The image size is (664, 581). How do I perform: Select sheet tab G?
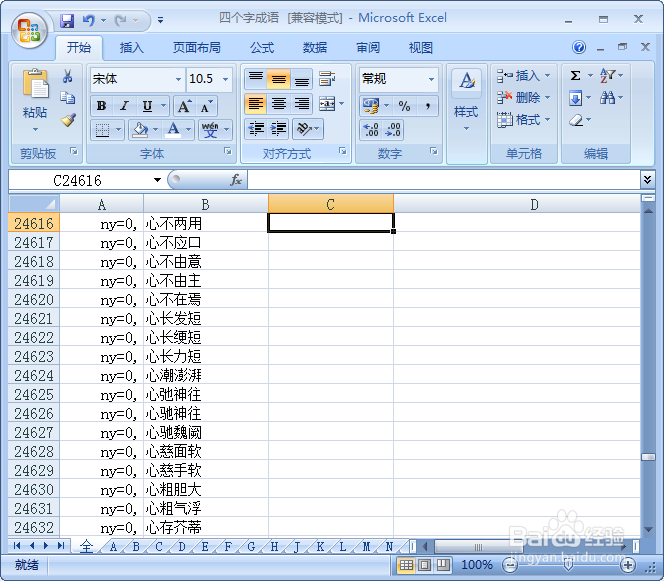pos(251,547)
